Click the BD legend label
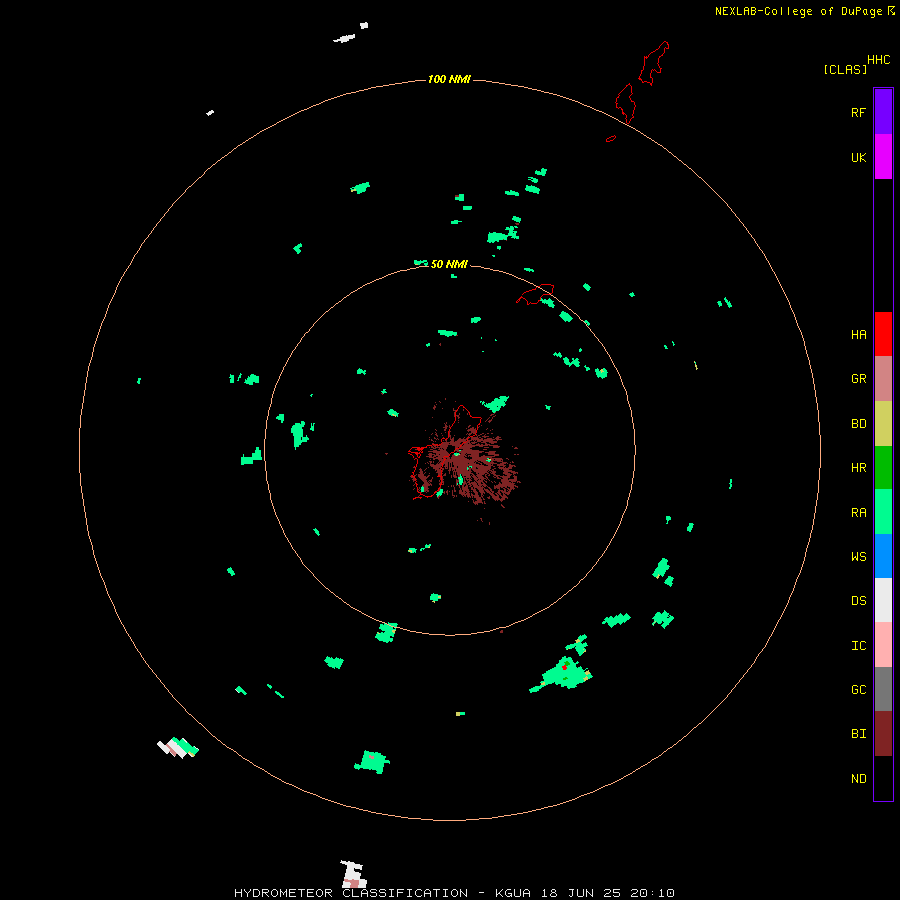Image resolution: width=900 pixels, height=900 pixels. pyautogui.click(x=858, y=424)
